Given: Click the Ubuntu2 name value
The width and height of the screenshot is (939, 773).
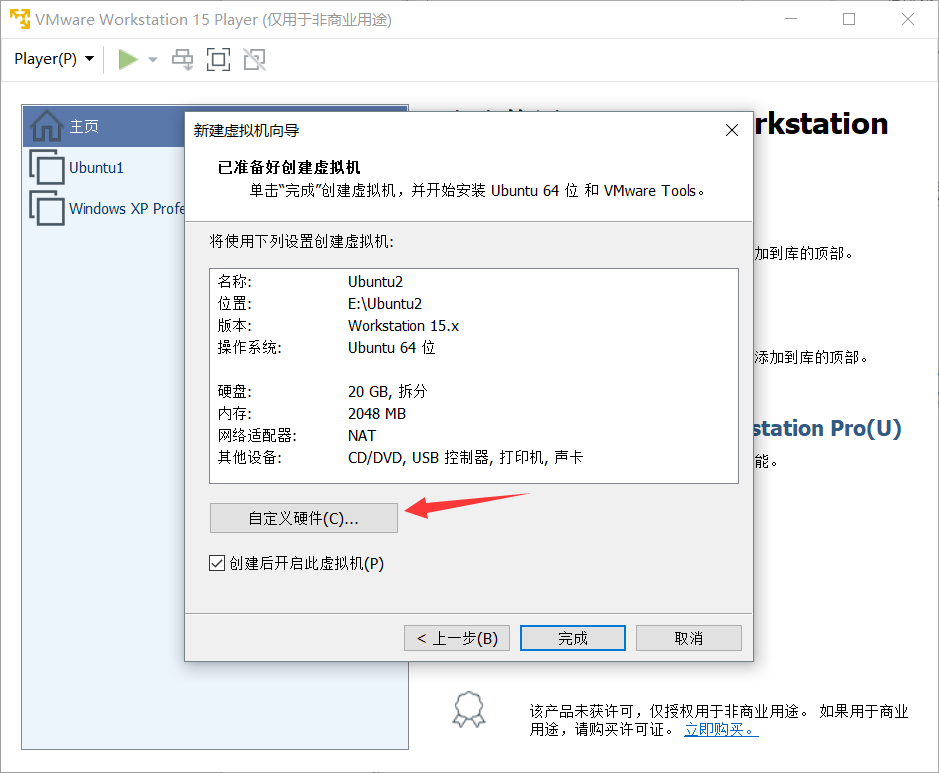Looking at the screenshot, I should 375,281.
